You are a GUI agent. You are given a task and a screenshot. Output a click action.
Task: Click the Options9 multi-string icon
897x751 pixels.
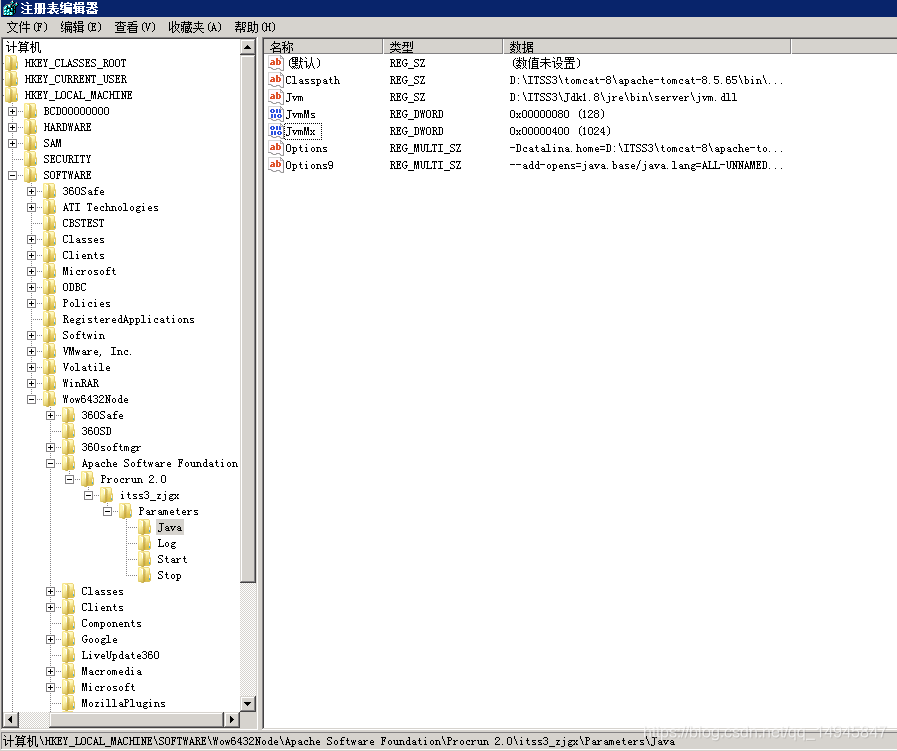[x=276, y=165]
